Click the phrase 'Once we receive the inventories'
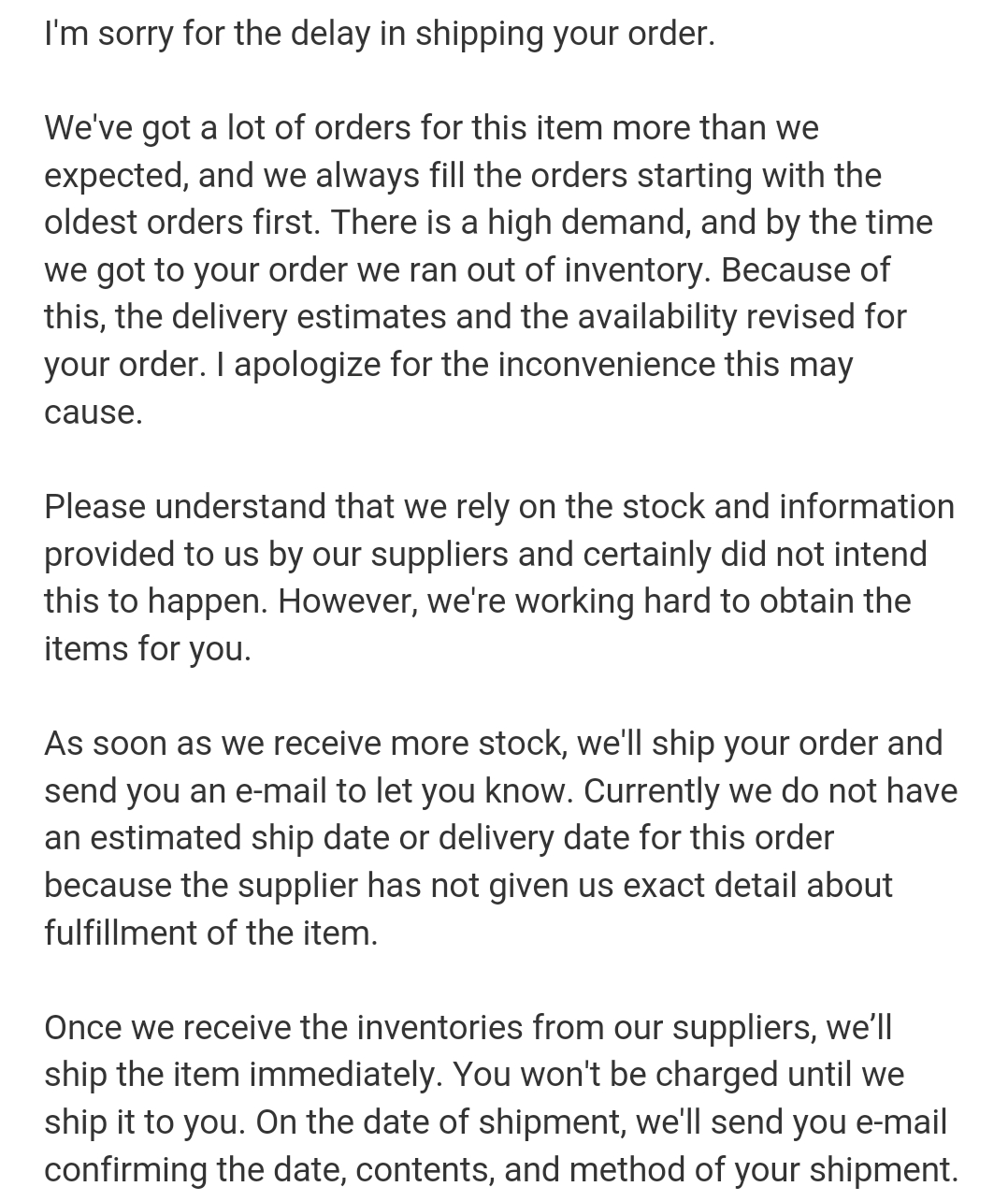 [284, 1028]
